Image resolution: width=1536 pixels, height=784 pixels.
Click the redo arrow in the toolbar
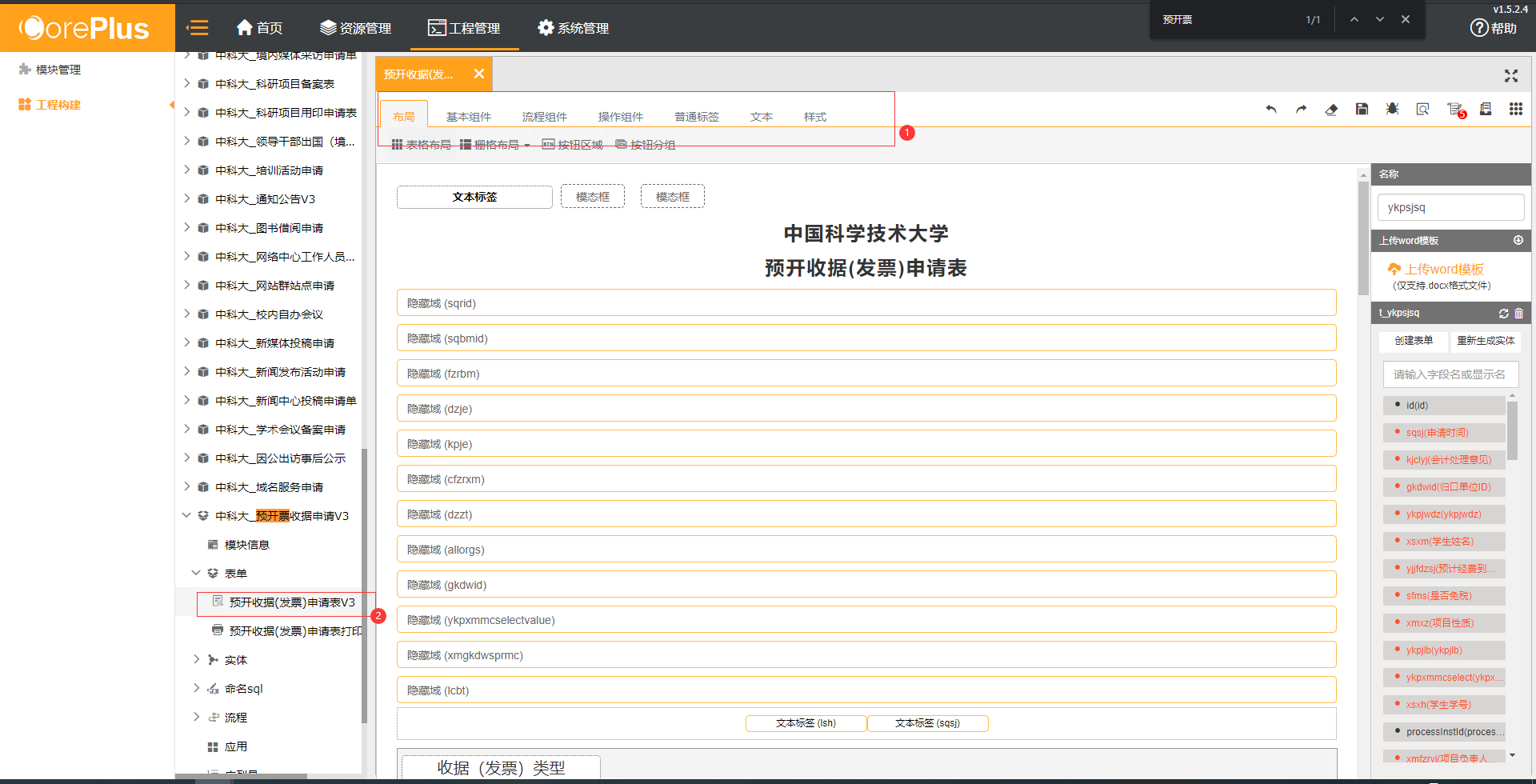tap(1301, 110)
